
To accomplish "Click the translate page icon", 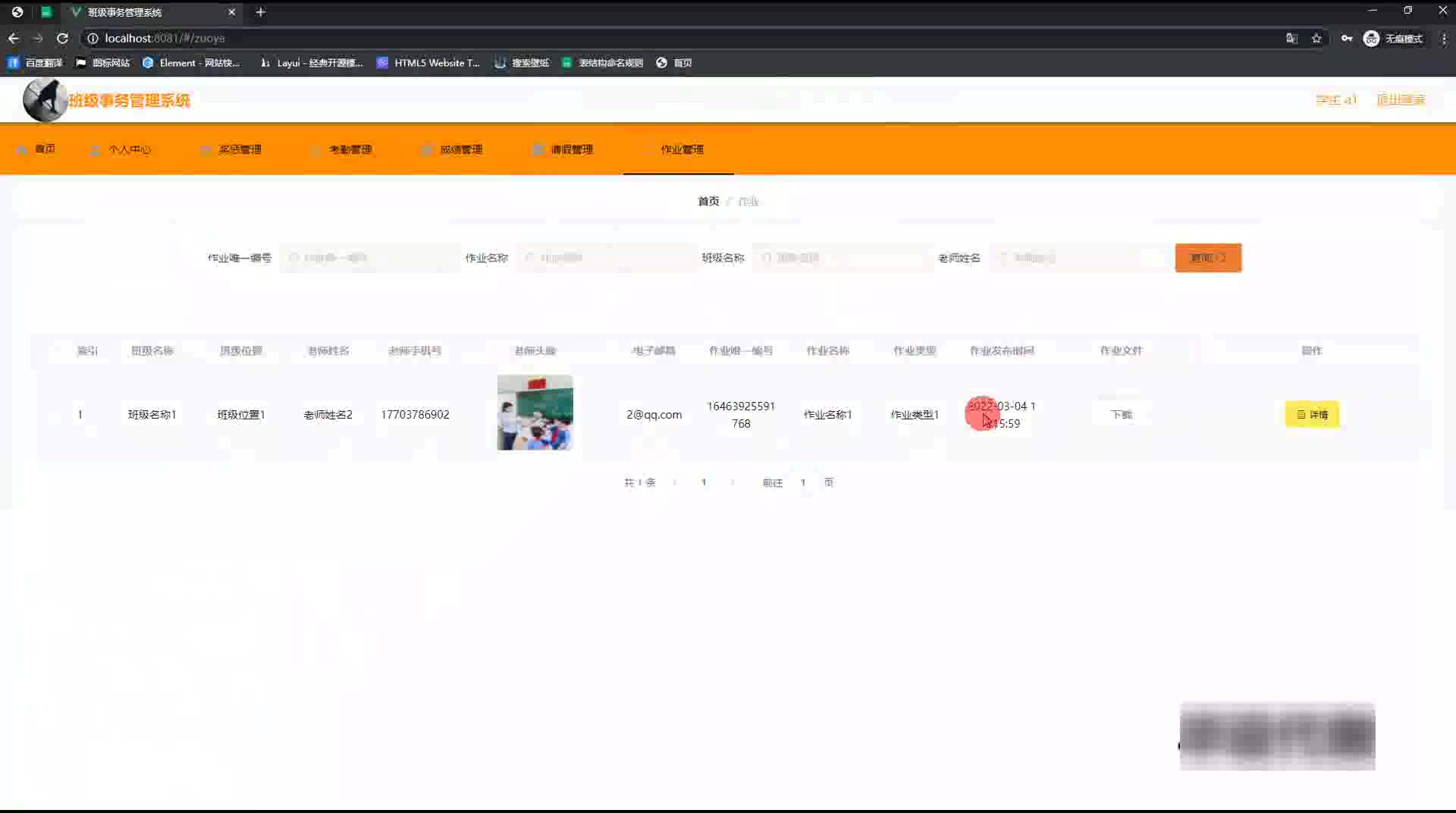I will [x=1292, y=38].
